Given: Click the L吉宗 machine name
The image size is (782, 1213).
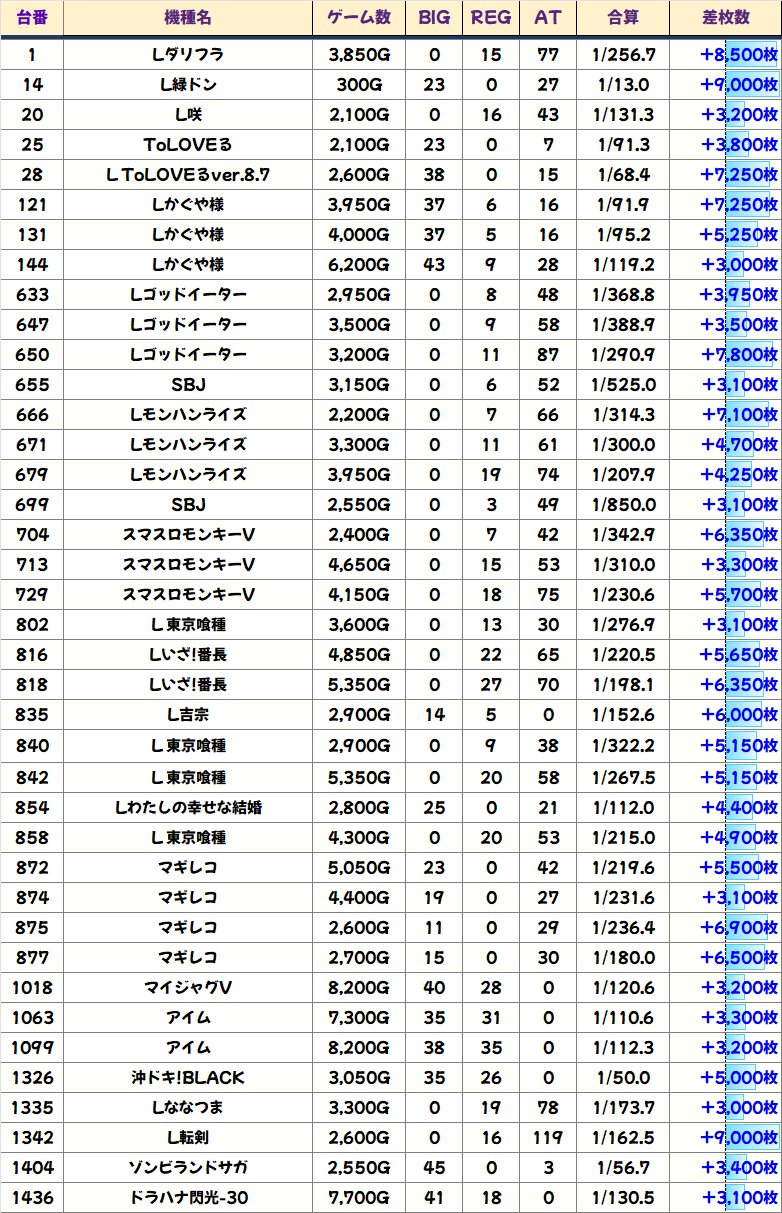Looking at the screenshot, I should point(188,715).
